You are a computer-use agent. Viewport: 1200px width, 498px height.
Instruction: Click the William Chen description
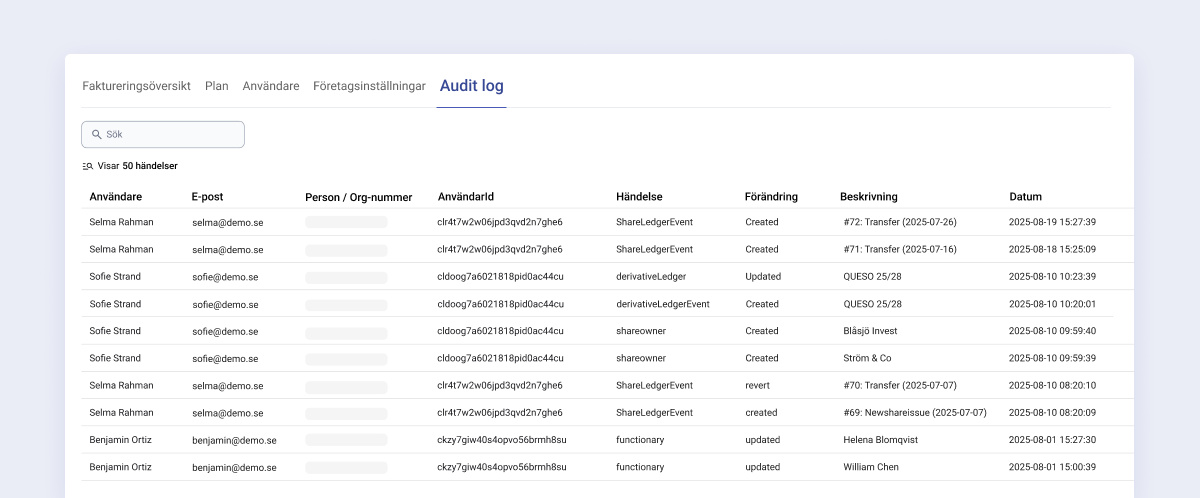pos(871,467)
